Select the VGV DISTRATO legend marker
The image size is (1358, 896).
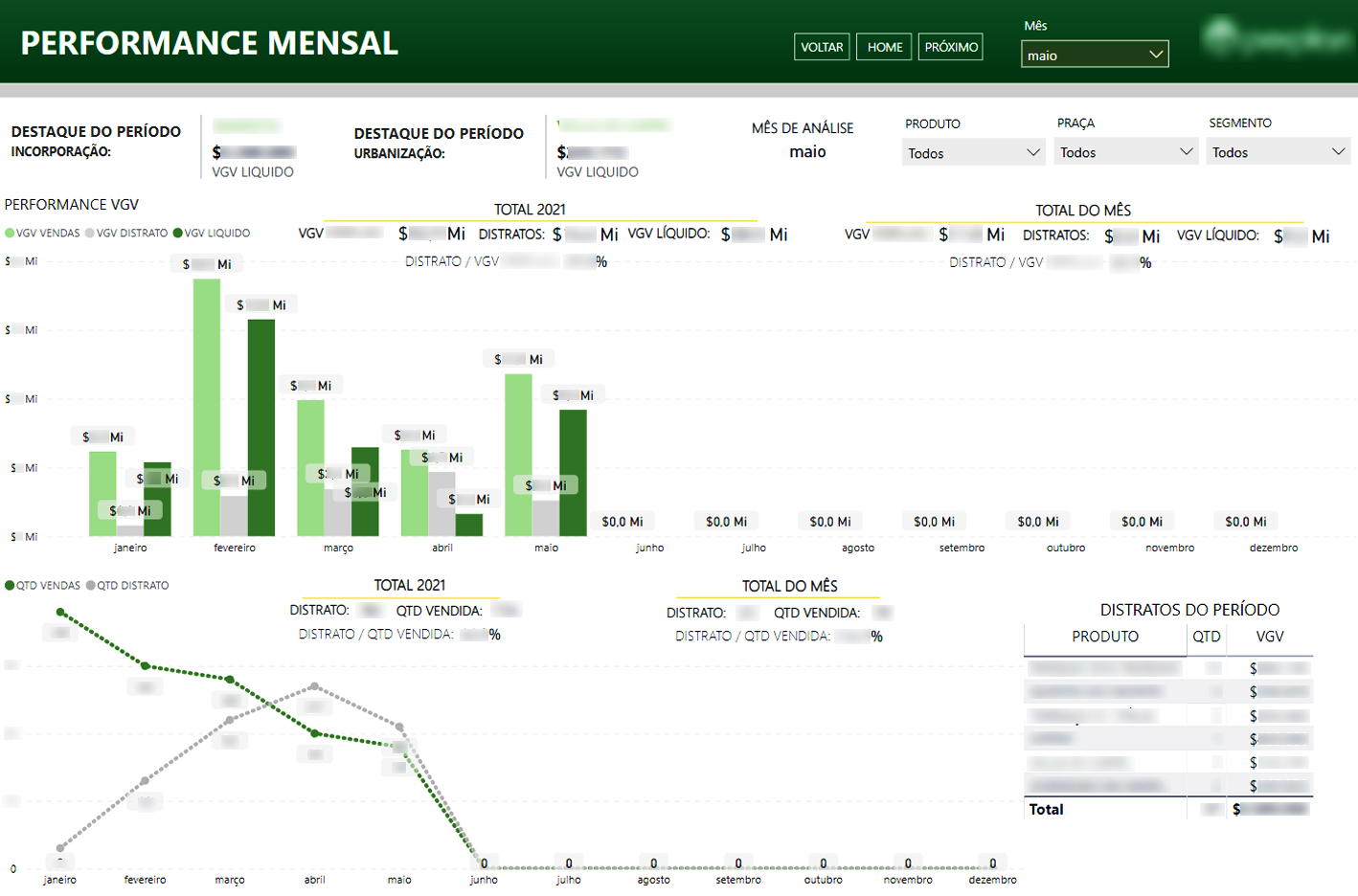click(x=90, y=233)
